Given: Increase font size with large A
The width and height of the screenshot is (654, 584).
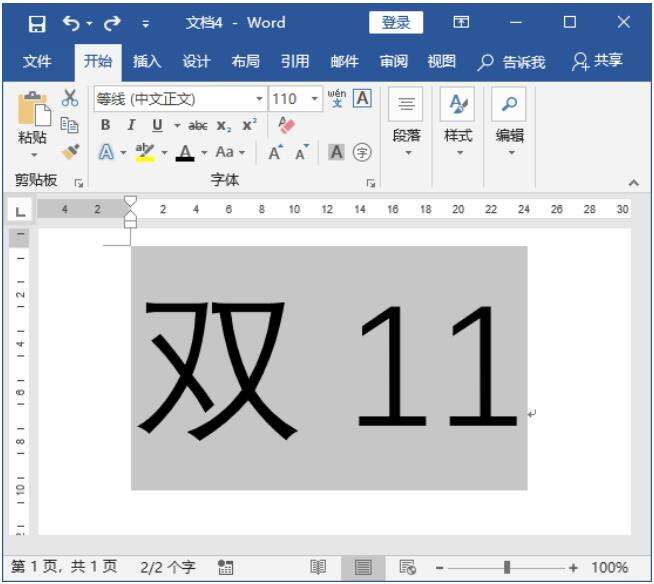Looking at the screenshot, I should 275,153.
